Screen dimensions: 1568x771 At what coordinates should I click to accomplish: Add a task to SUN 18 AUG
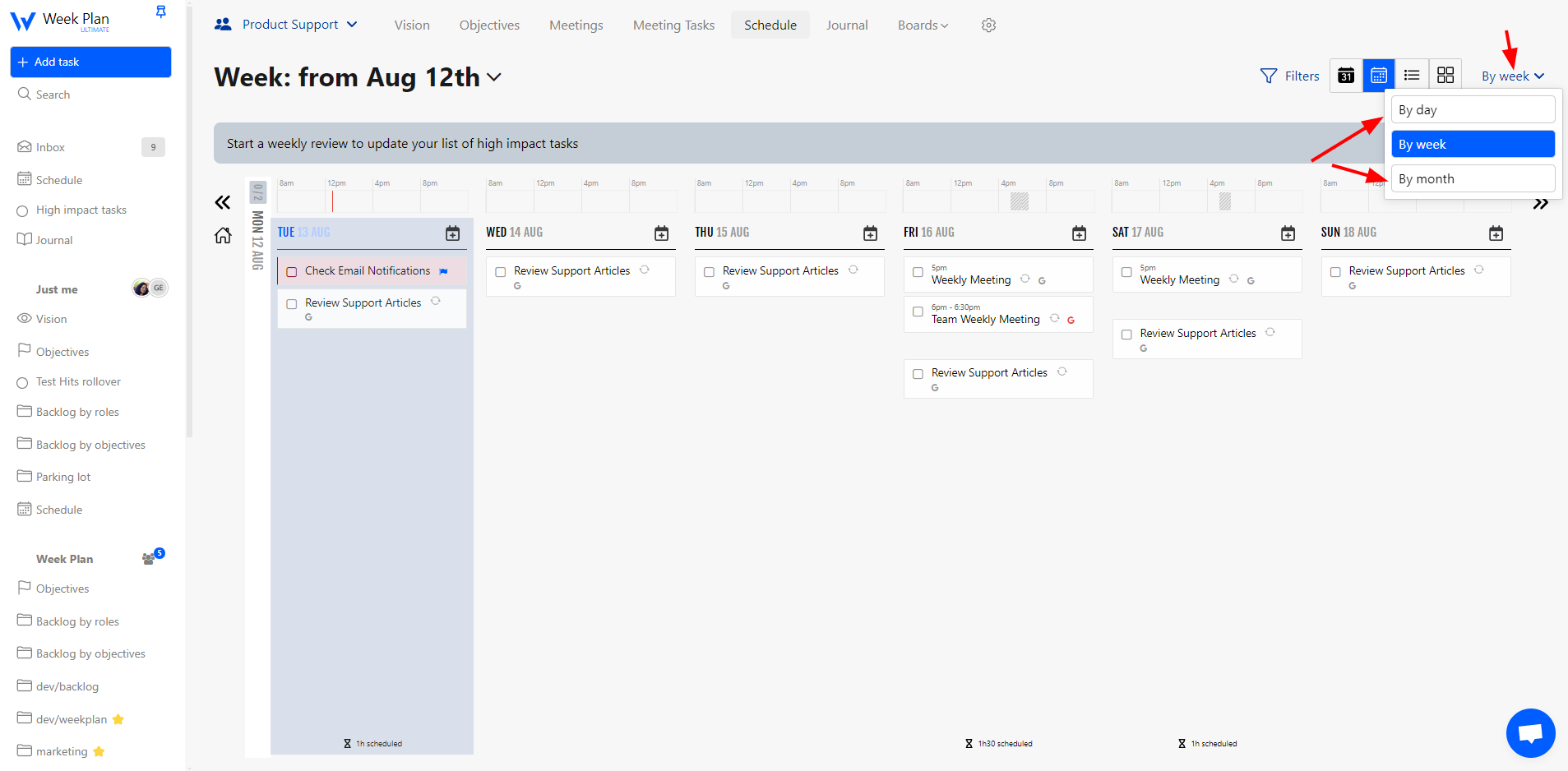pos(1496,233)
